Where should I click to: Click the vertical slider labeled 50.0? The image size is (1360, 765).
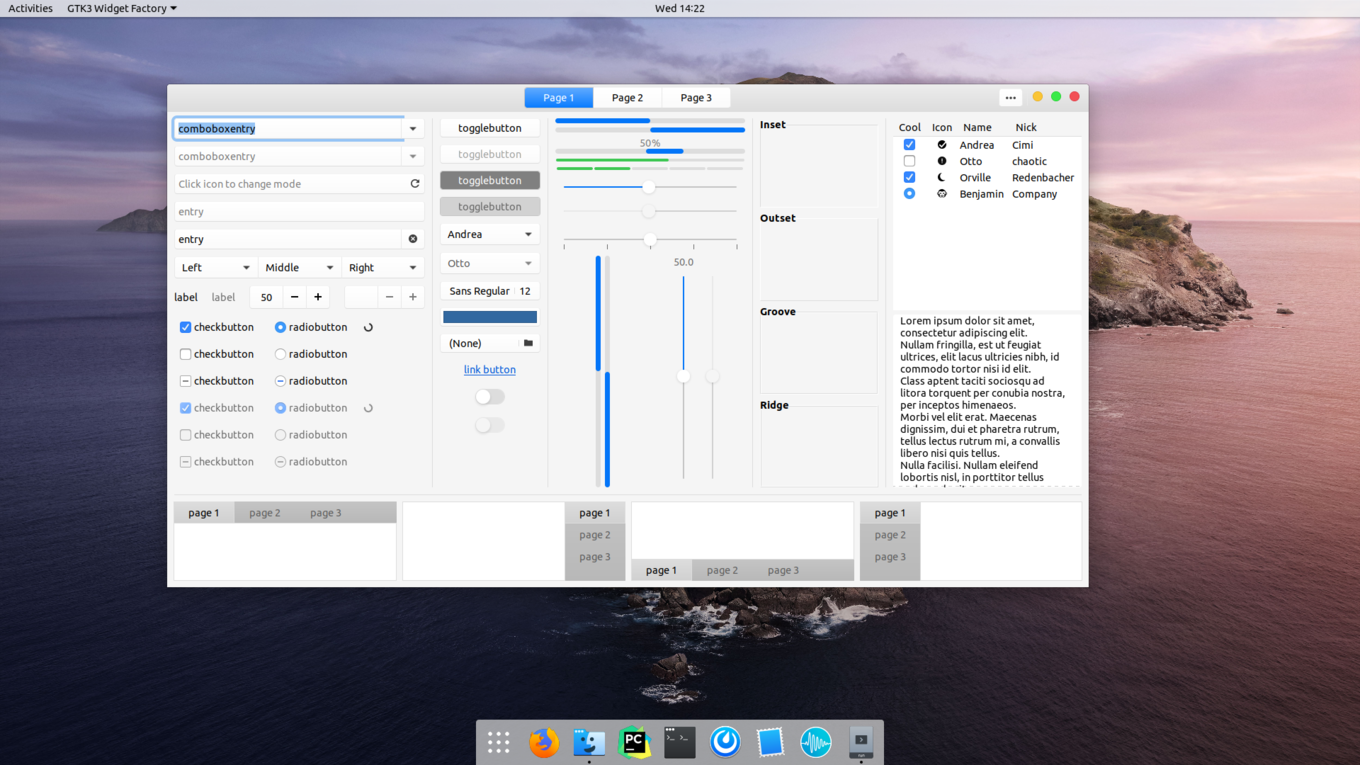[x=684, y=376]
